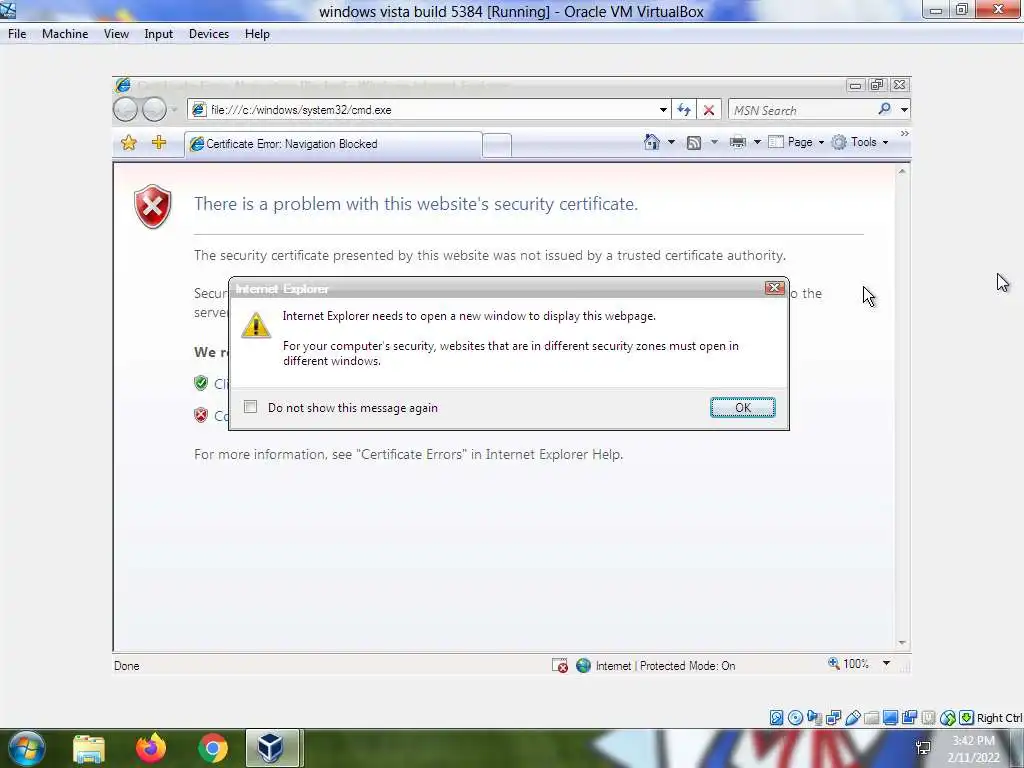The image size is (1024, 768).
Task: Click the VirtualBox network adapters icon
Action: coord(833,718)
